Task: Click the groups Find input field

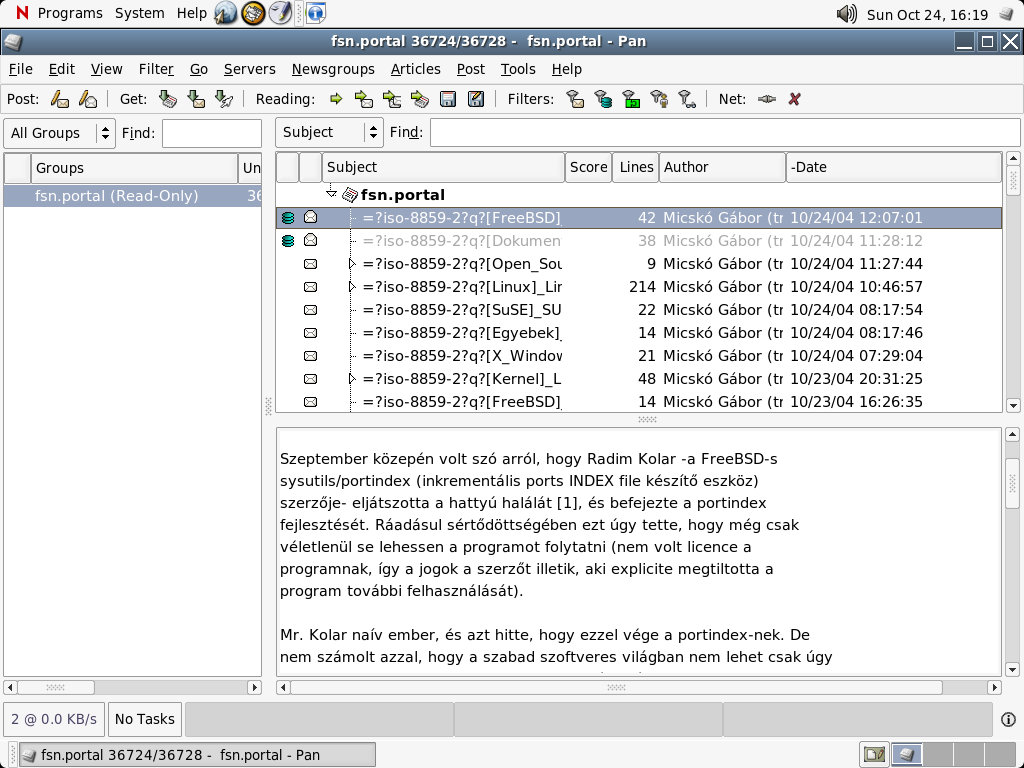Action: coord(212,133)
